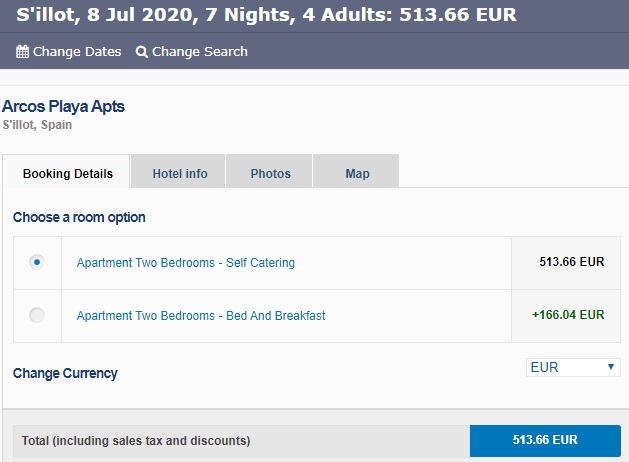
Task: Click the S'illot, Spain location text
Action: [x=37, y=125]
